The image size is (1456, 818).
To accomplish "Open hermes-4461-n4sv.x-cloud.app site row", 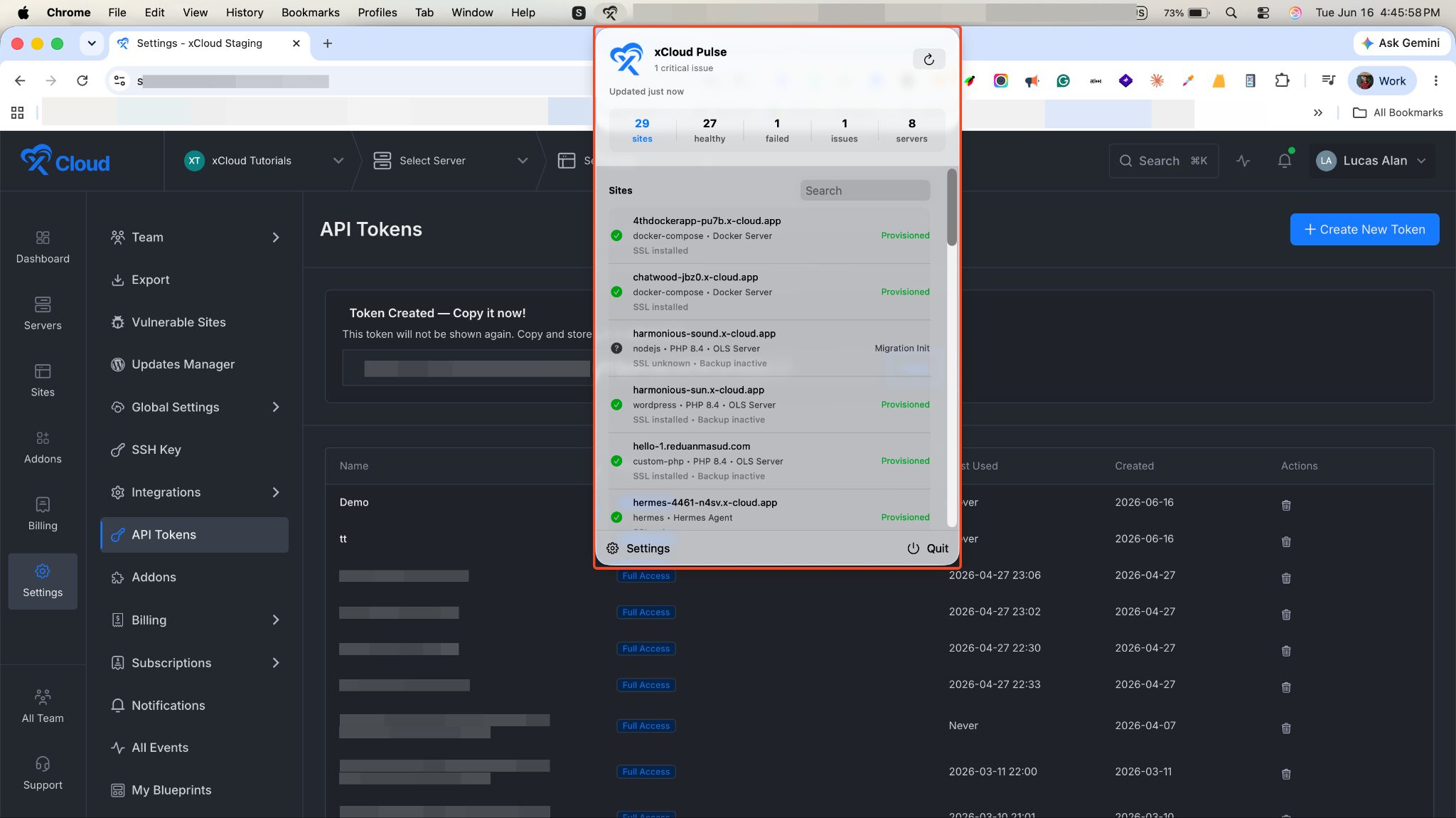I will click(769, 511).
